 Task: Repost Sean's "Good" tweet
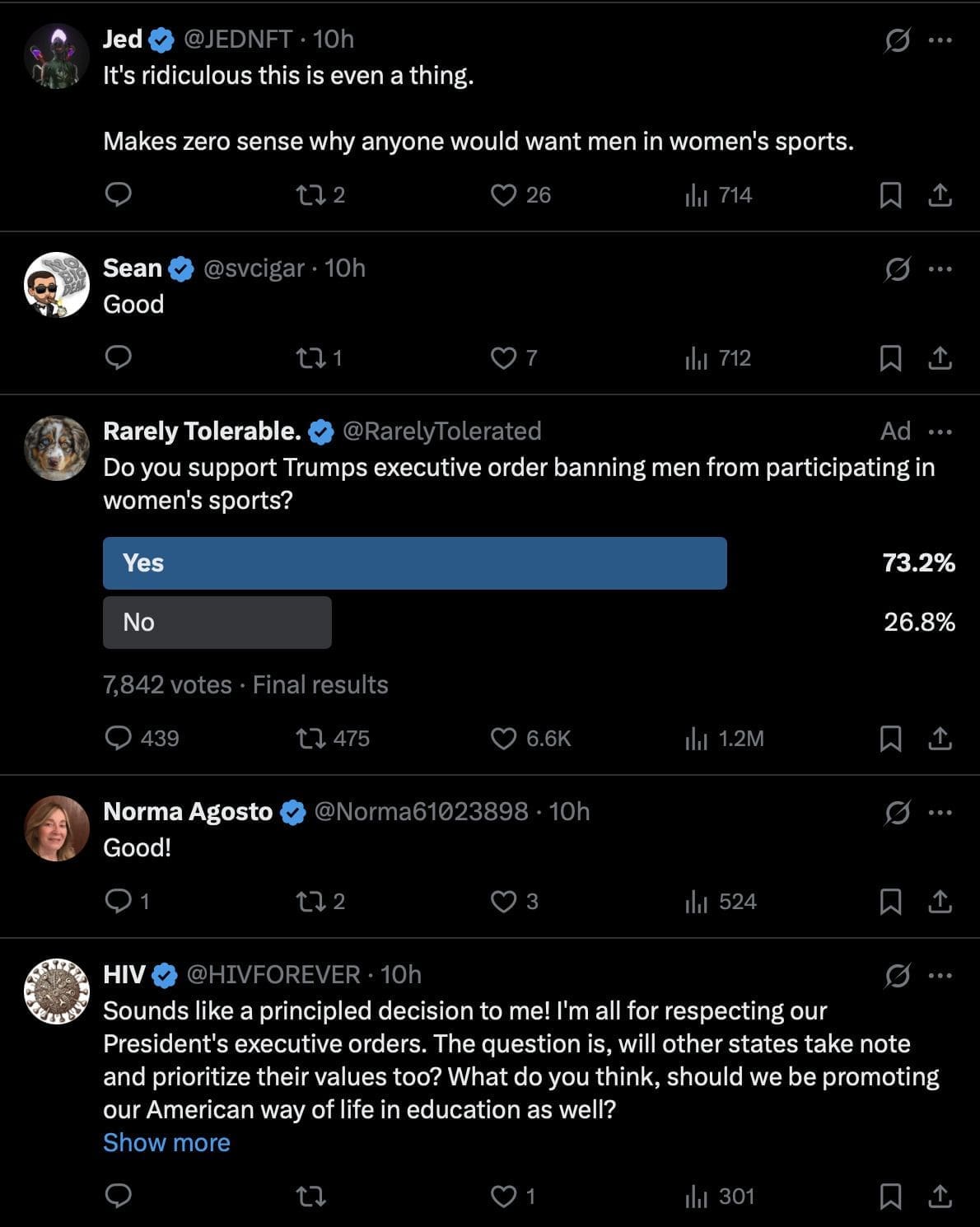(310, 357)
